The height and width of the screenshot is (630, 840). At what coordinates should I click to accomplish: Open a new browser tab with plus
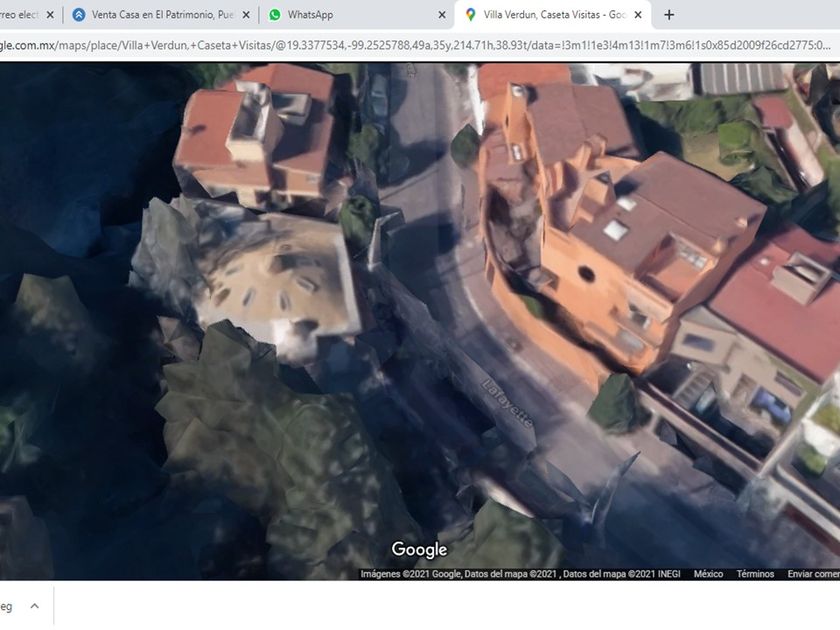[669, 15]
